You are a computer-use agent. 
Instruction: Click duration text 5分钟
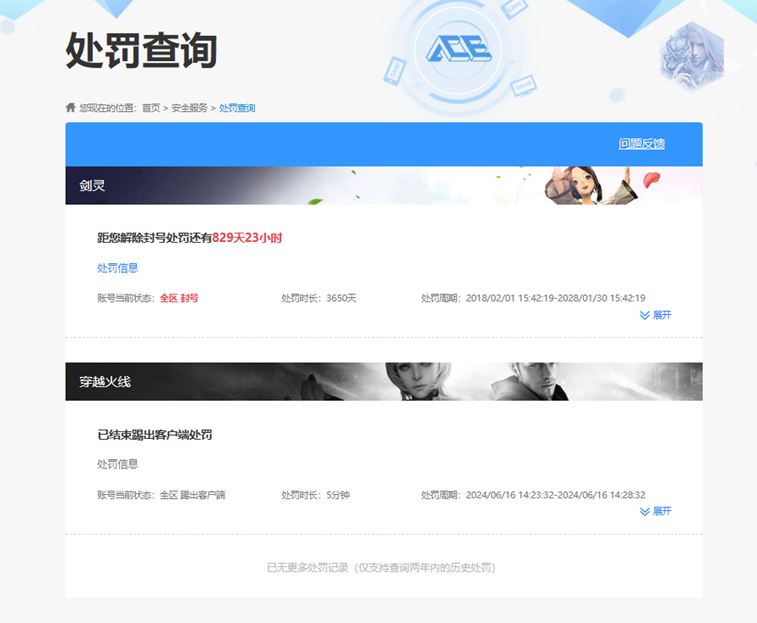click(x=338, y=495)
